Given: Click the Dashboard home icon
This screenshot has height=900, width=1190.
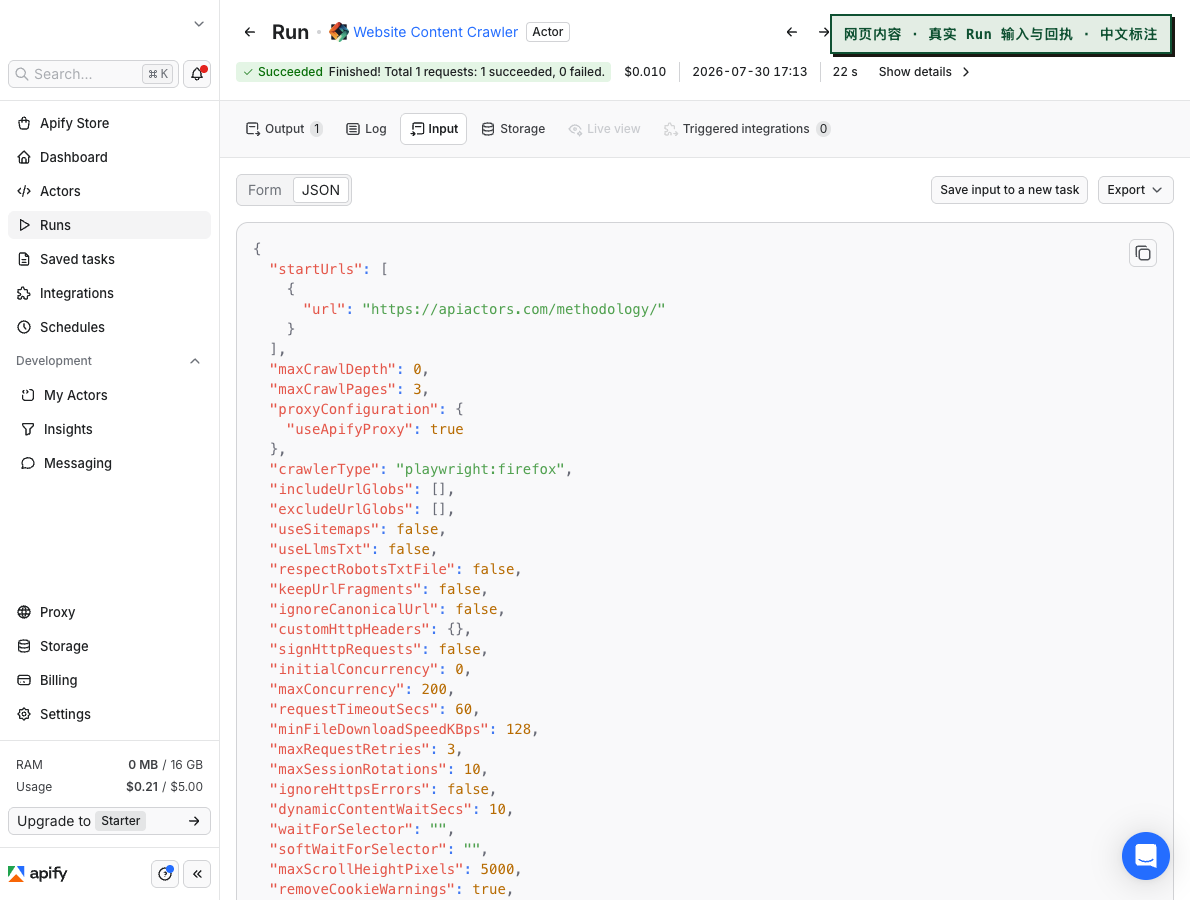Looking at the screenshot, I should pos(24,157).
